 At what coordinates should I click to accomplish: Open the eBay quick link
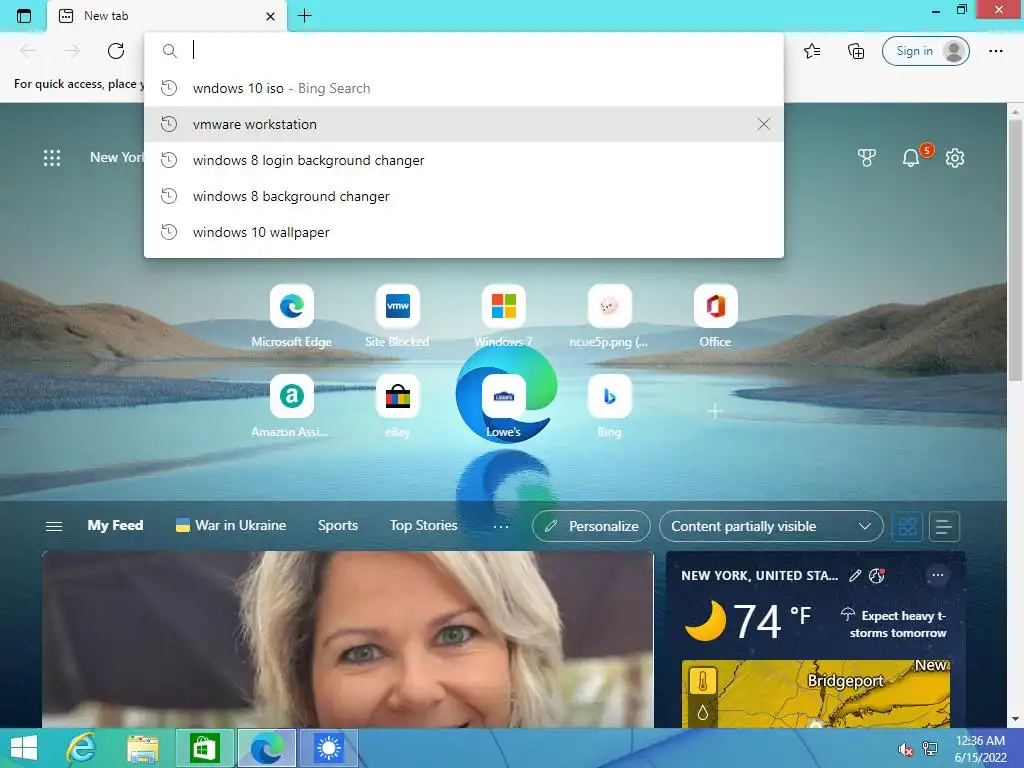click(397, 407)
